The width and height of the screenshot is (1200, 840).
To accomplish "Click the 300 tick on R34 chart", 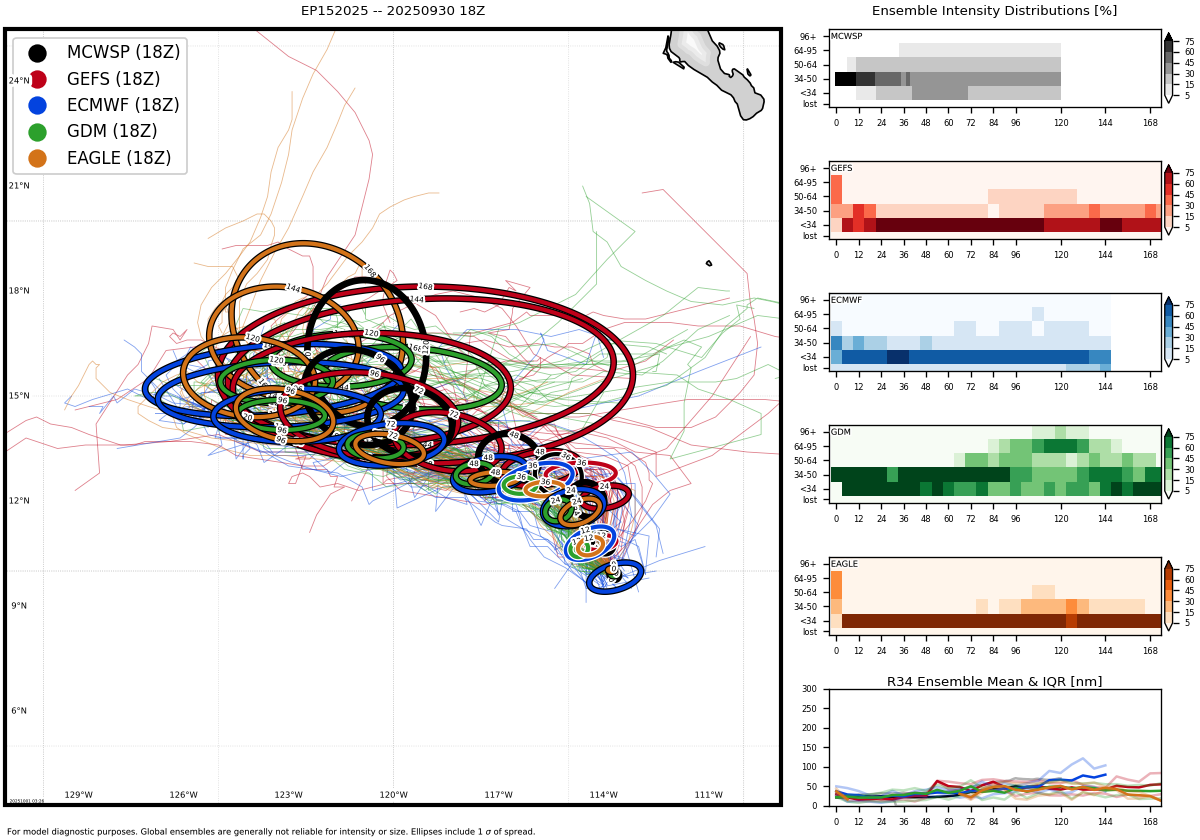I will pos(808,689).
